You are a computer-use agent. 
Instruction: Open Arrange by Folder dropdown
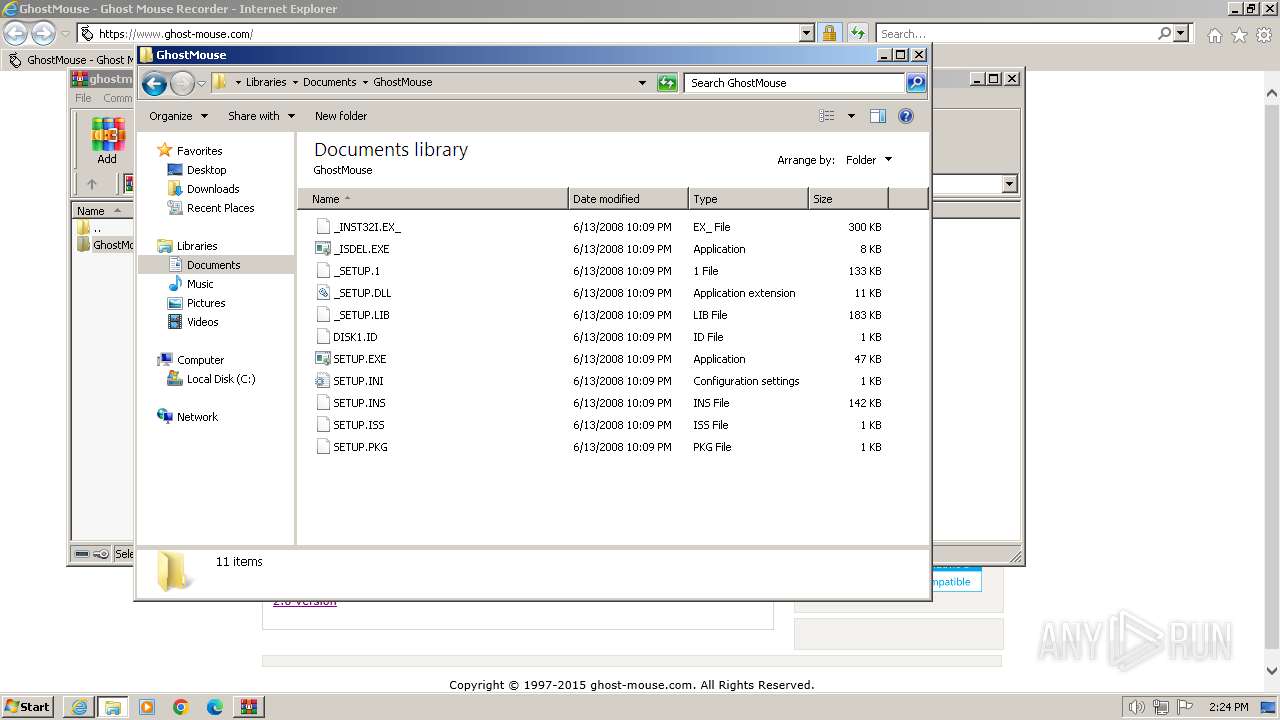click(868, 160)
